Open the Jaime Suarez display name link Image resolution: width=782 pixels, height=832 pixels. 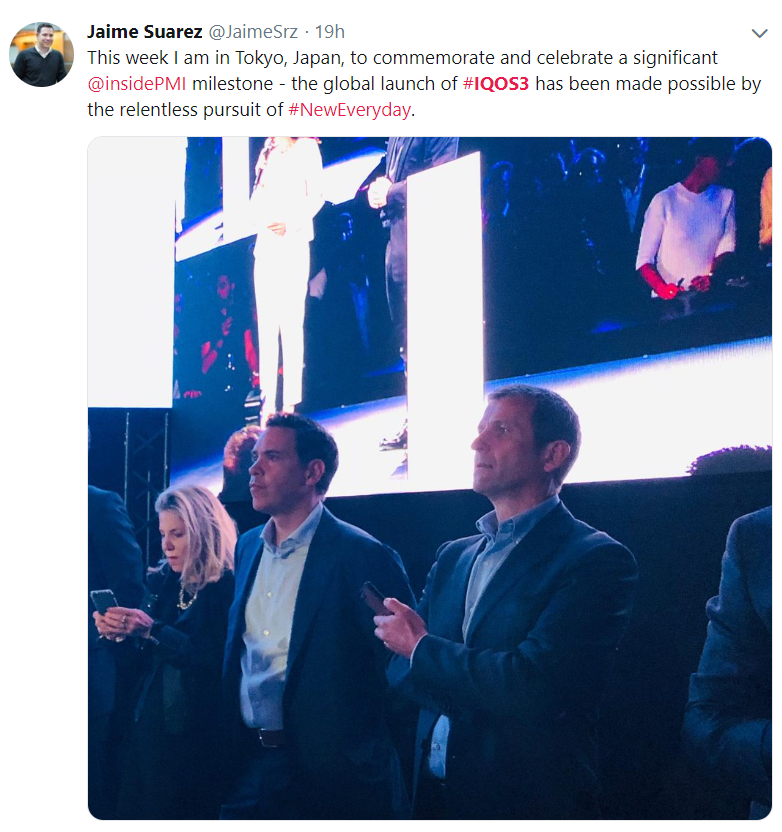point(144,32)
